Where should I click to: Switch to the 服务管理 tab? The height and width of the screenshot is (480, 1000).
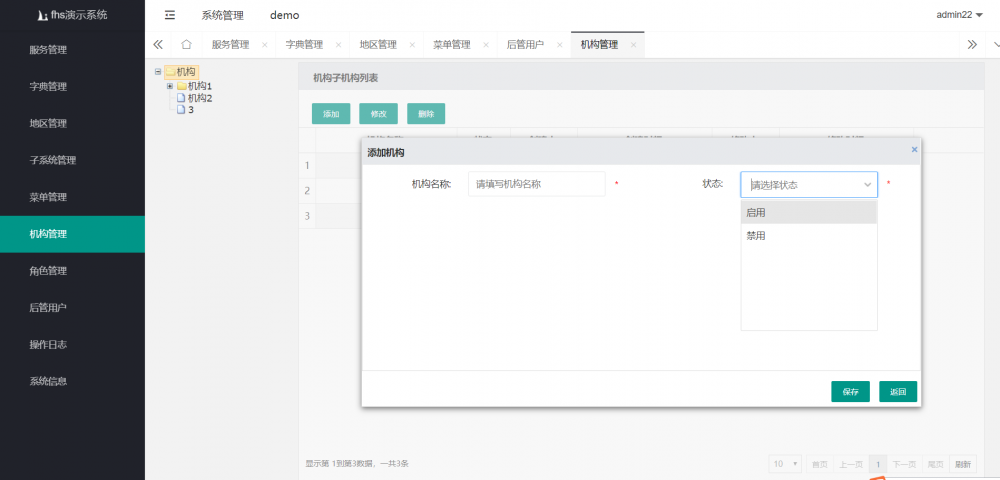(x=230, y=45)
